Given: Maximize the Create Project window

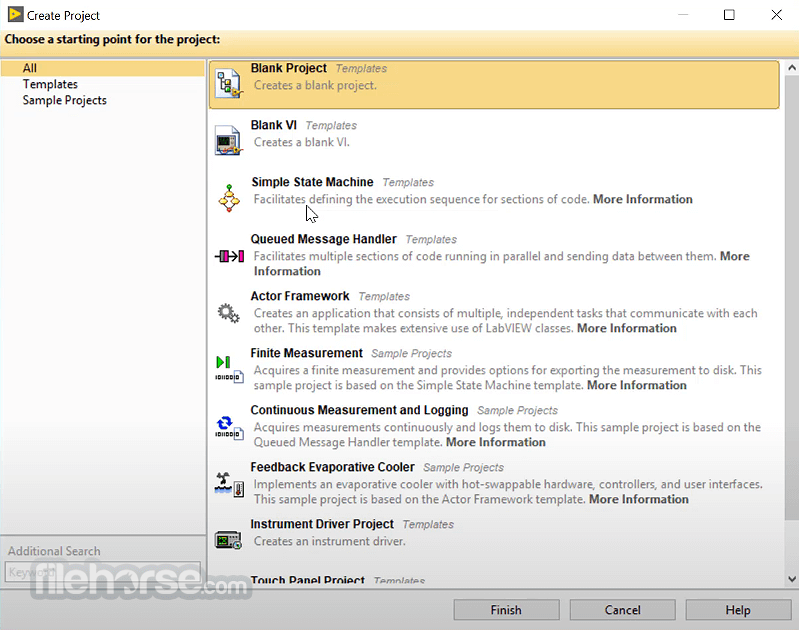Looking at the screenshot, I should (729, 15).
